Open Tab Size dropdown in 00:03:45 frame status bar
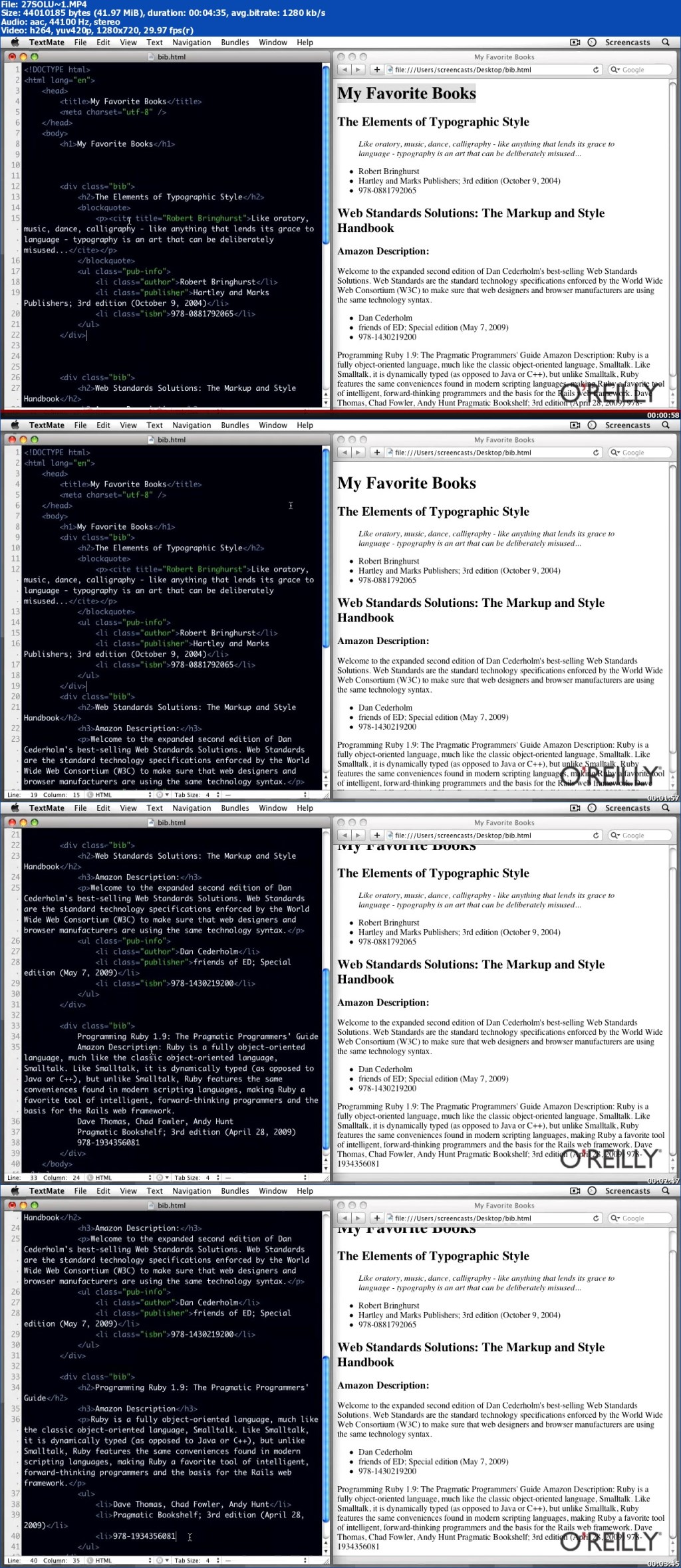This screenshot has height=1568, width=681. pyautogui.click(x=198, y=1561)
